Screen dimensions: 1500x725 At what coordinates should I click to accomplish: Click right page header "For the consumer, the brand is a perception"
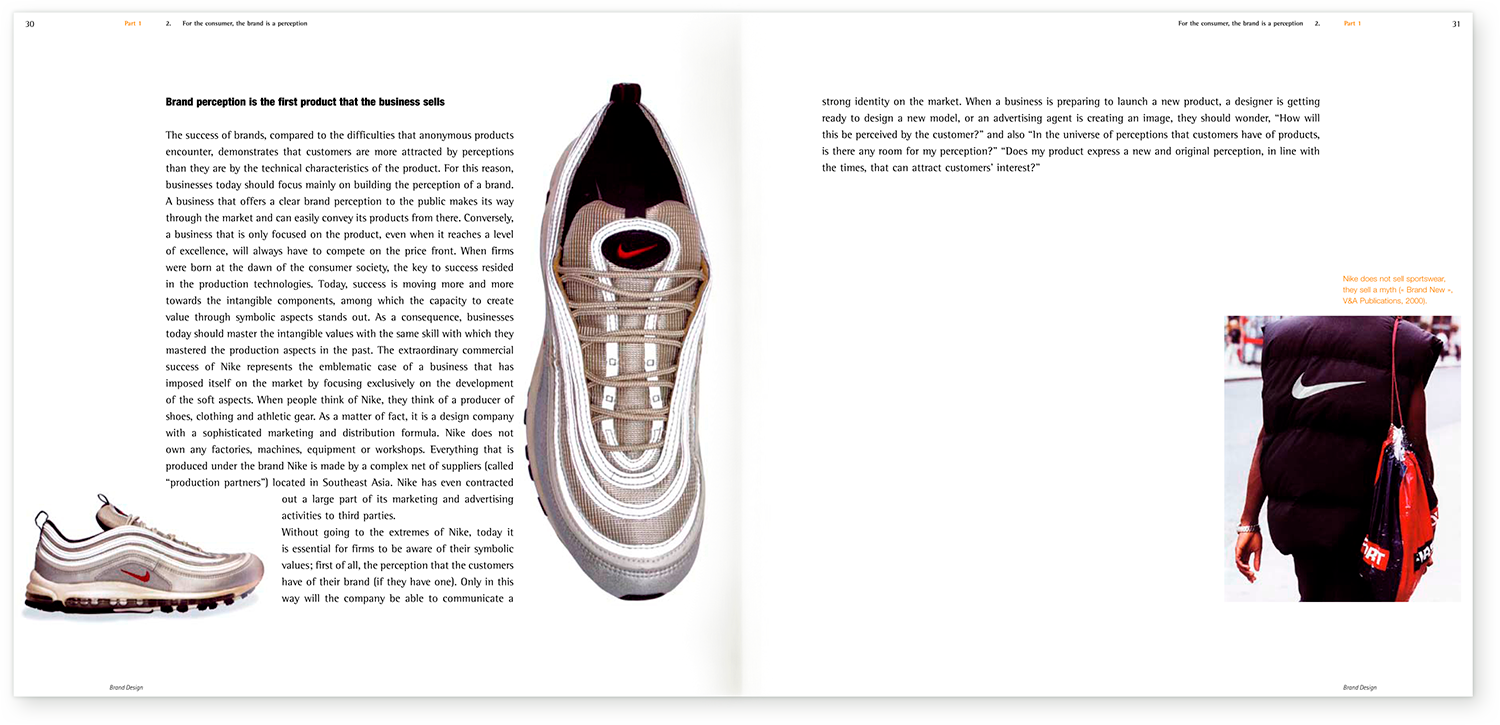click(x=1241, y=23)
